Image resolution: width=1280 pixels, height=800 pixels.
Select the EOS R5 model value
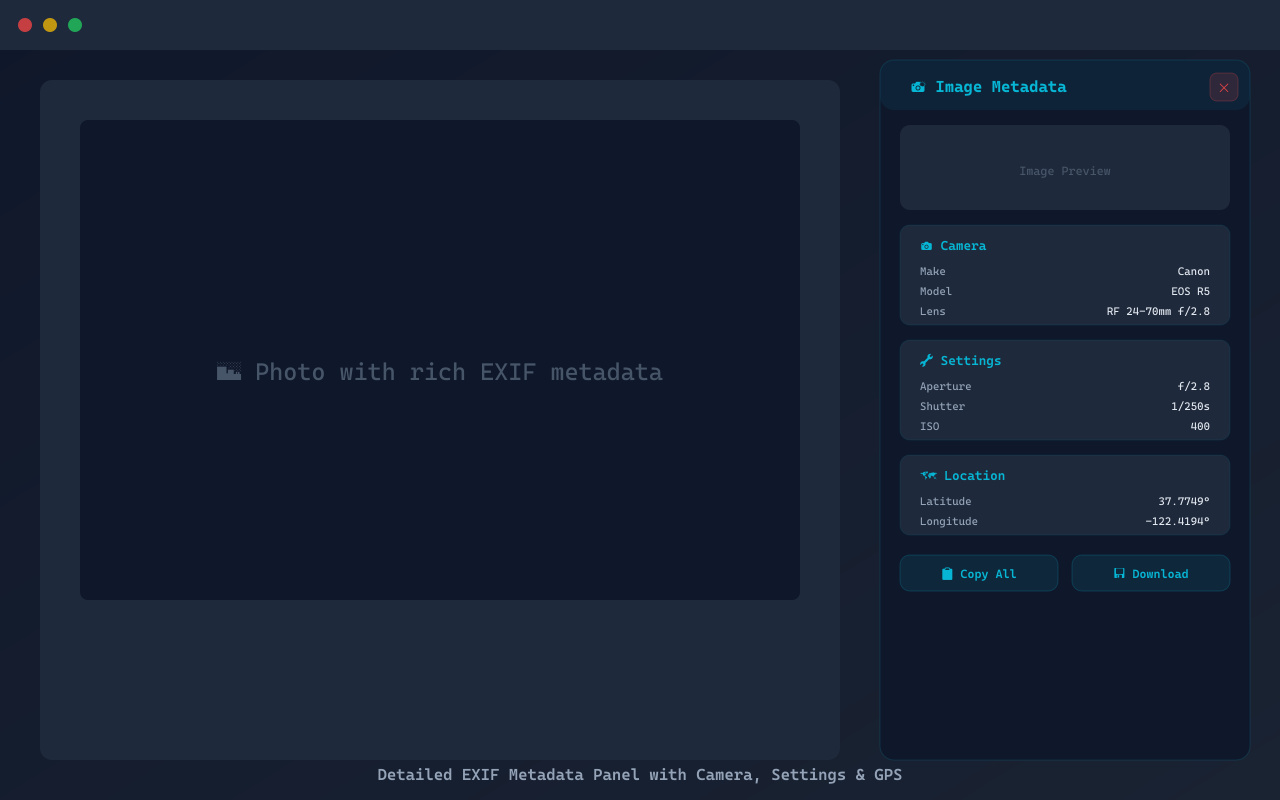[x=1190, y=291]
